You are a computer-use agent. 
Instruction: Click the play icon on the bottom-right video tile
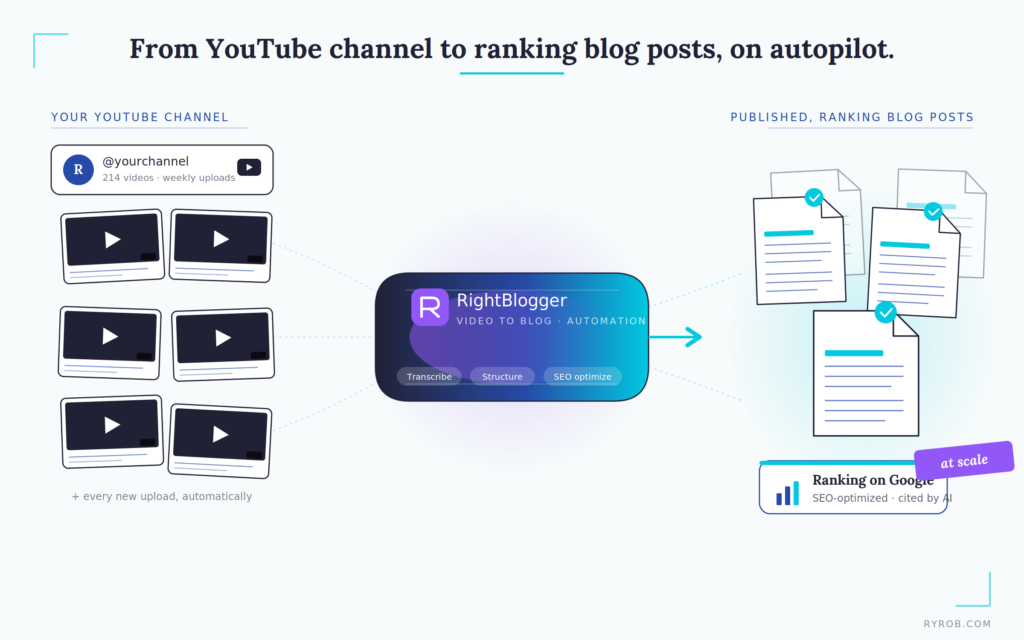[x=219, y=434]
